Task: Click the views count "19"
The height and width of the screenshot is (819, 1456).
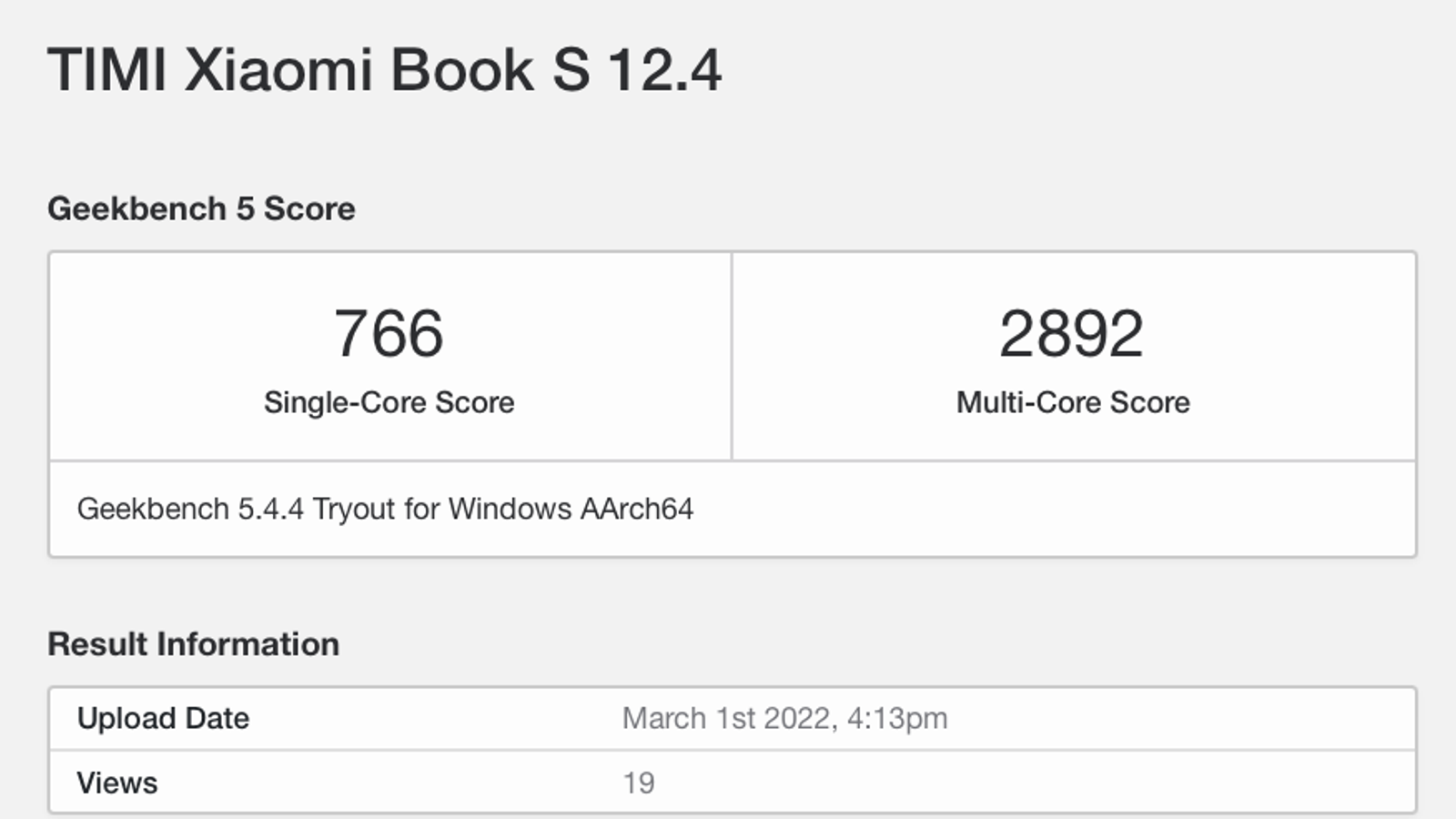Action: (x=638, y=783)
